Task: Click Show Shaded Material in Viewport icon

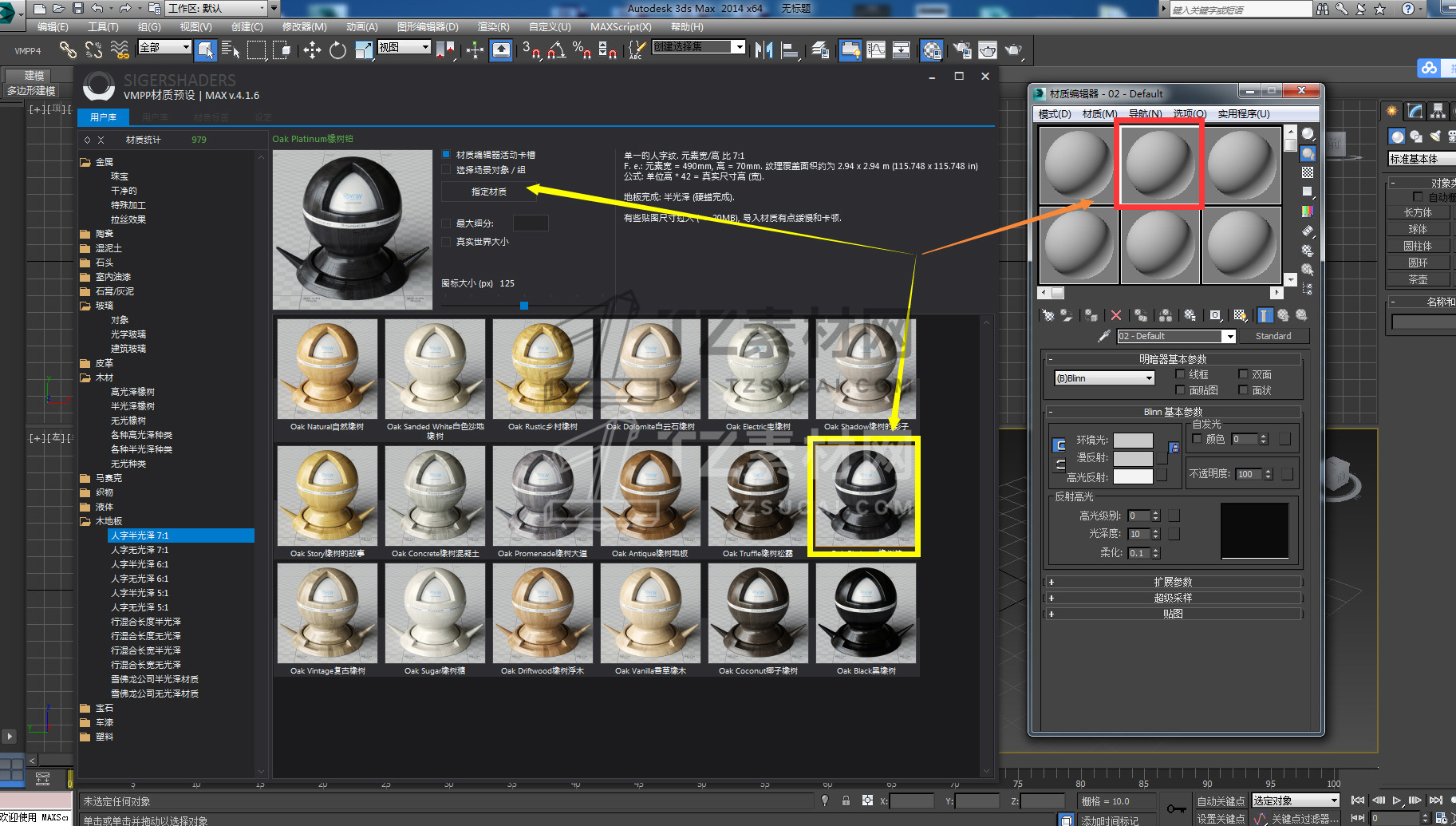Action: pyautogui.click(x=1239, y=315)
